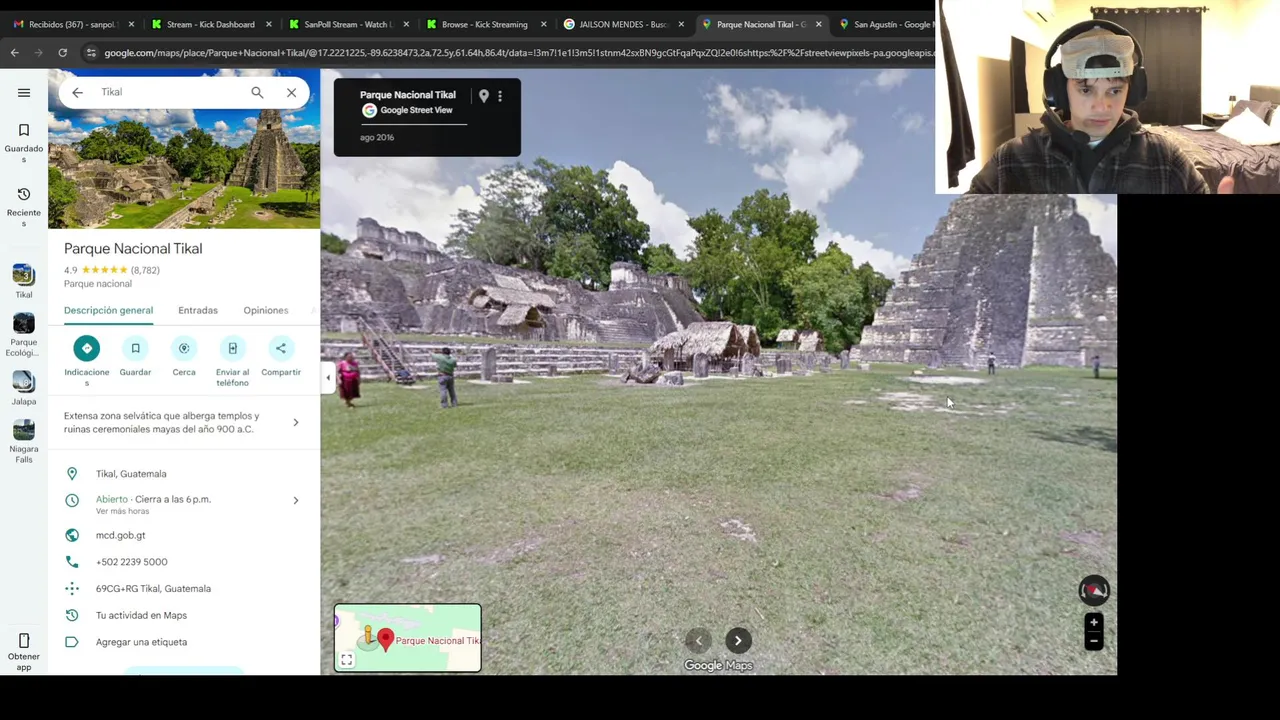The width and height of the screenshot is (1280, 720).
Task: Expand the minimap with the fullscreen icon
Action: coord(346,660)
